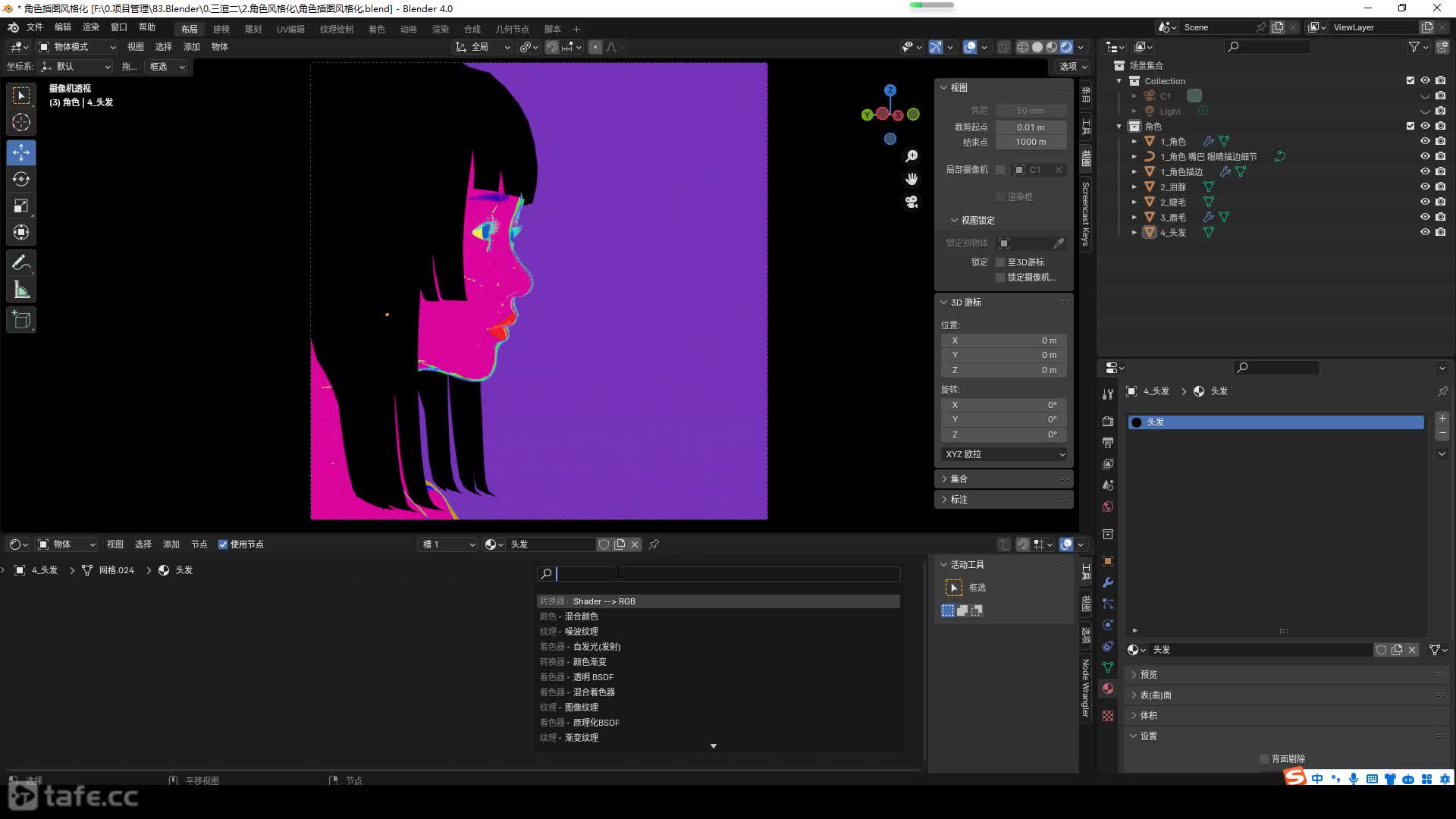Image resolution: width=1456 pixels, height=819 pixels.
Task: Open the XYZ Euler rotation mode dropdown
Action: pos(1005,454)
